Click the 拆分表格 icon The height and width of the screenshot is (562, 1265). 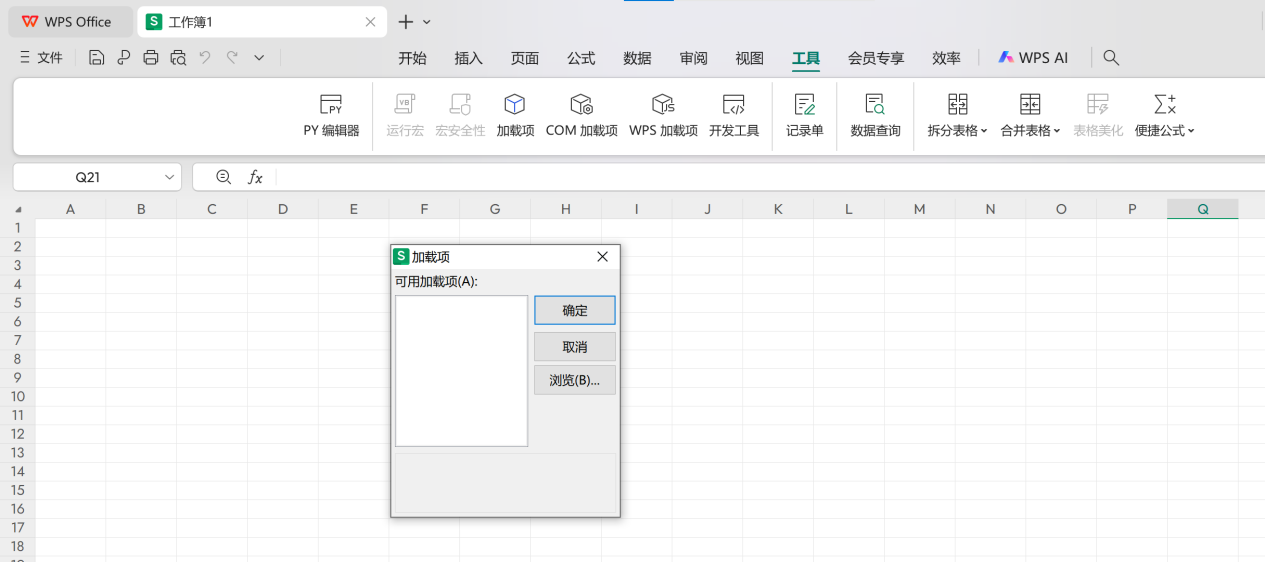(957, 104)
